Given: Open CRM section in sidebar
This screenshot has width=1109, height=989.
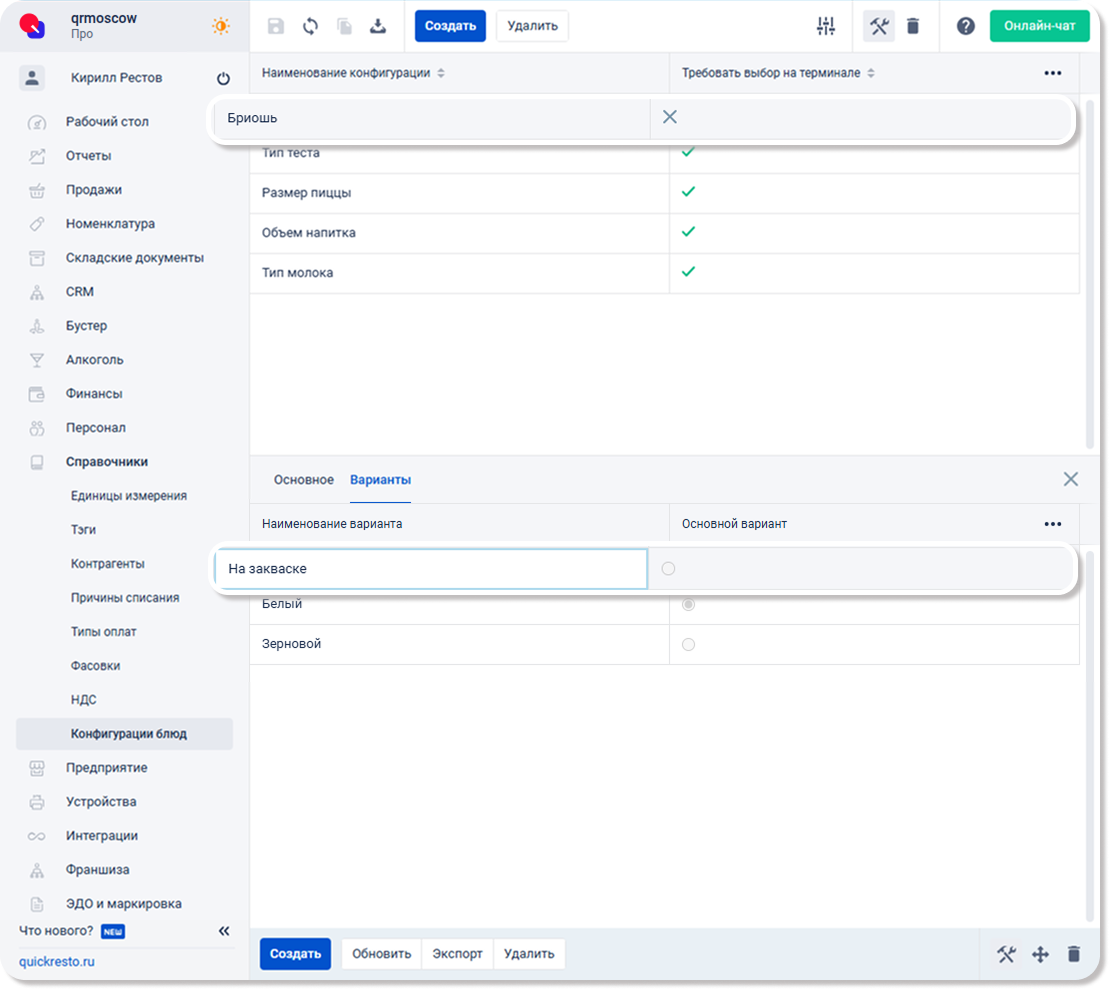Looking at the screenshot, I should pos(79,291).
